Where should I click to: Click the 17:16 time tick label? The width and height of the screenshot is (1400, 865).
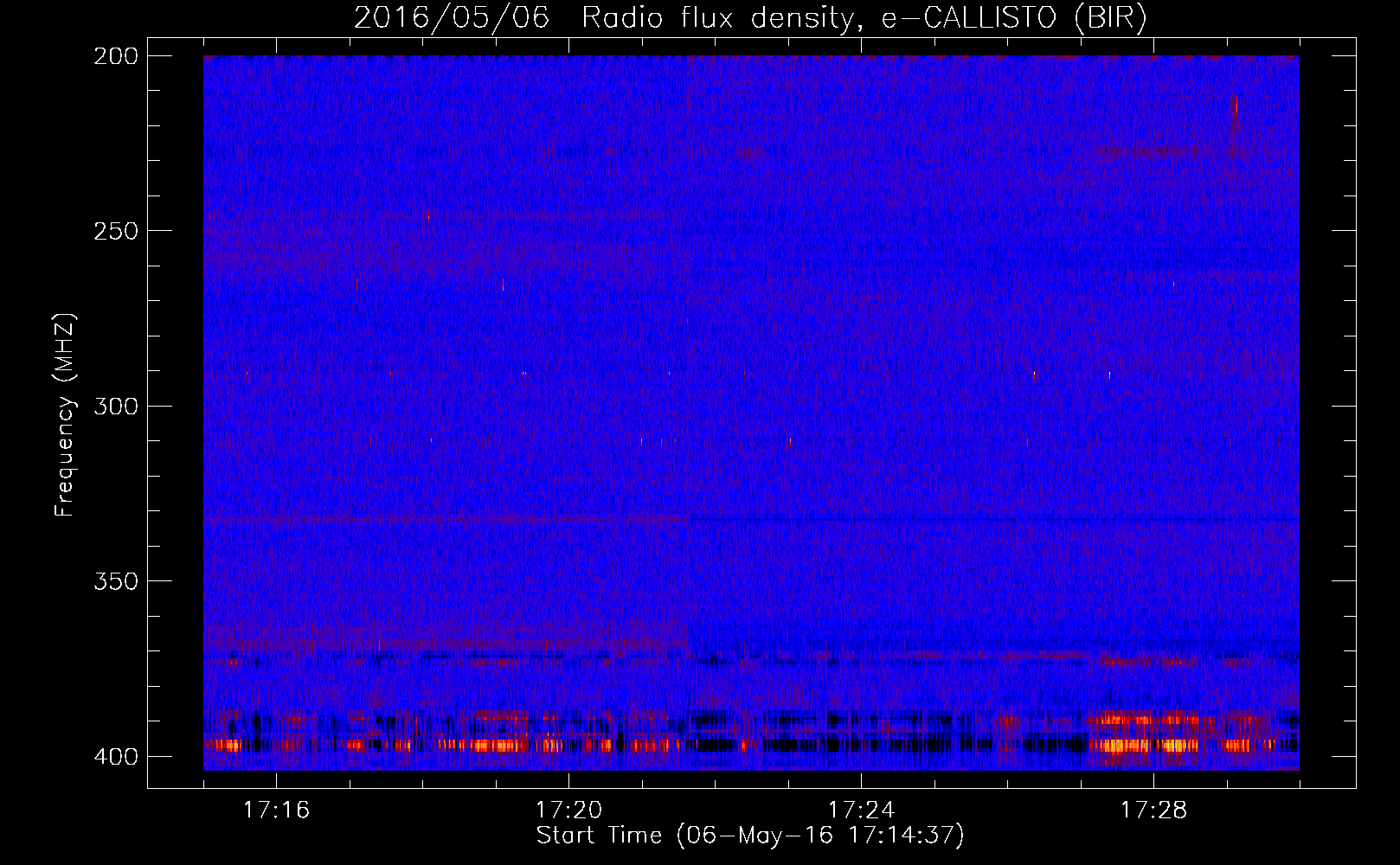coord(276,811)
